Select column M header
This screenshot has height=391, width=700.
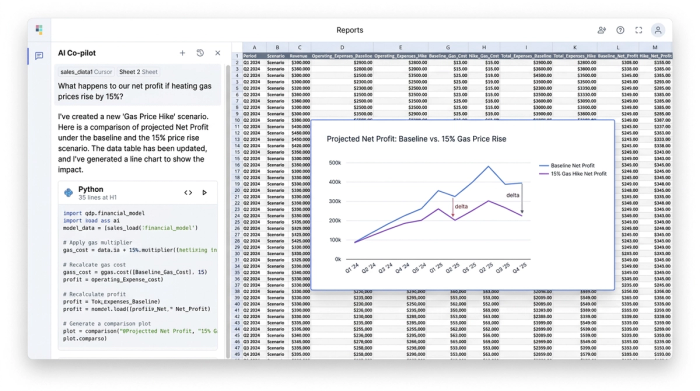(655, 47)
